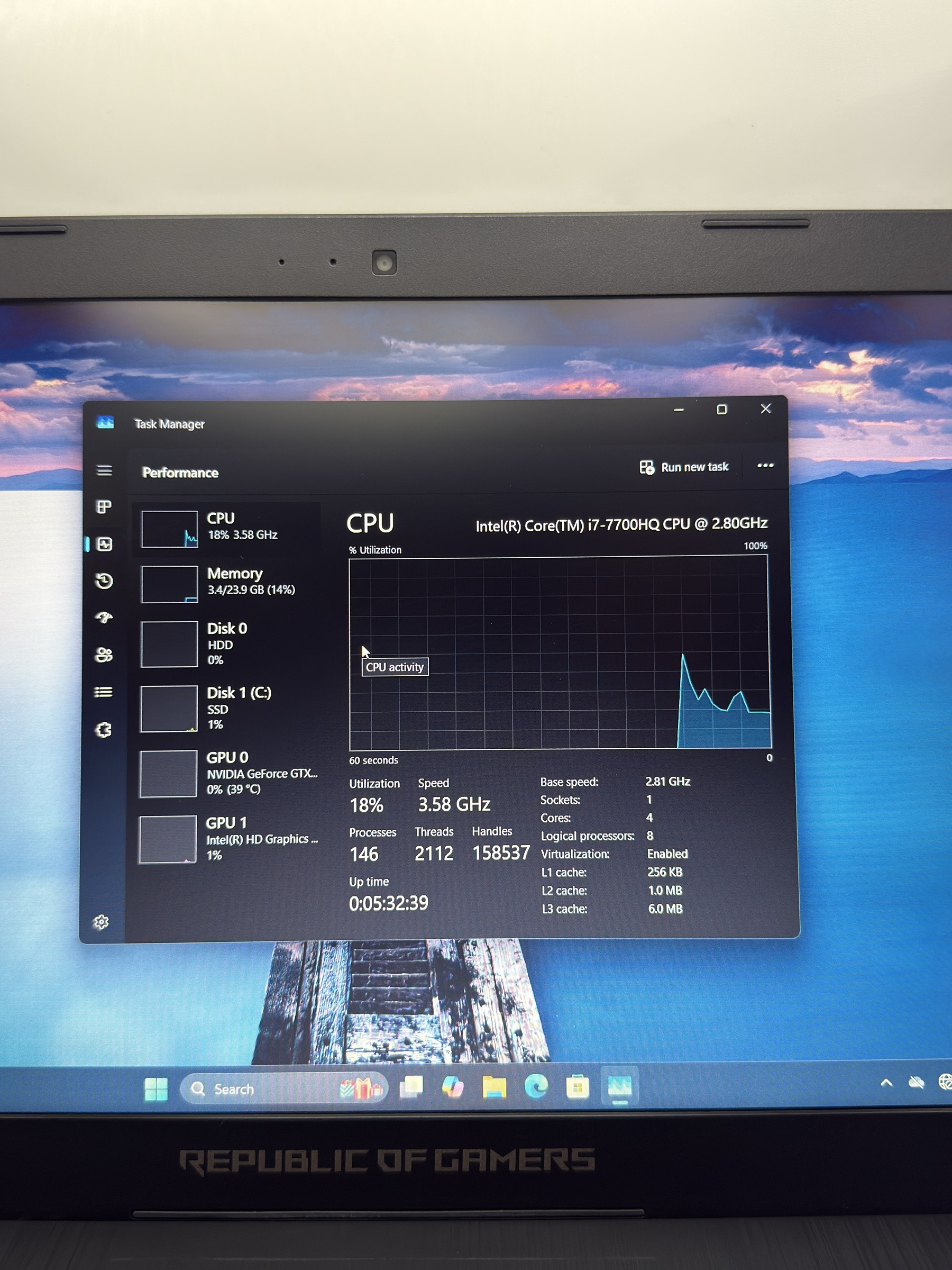Open Task Manager settings gear icon
This screenshot has height=1270, width=952.
[x=101, y=921]
